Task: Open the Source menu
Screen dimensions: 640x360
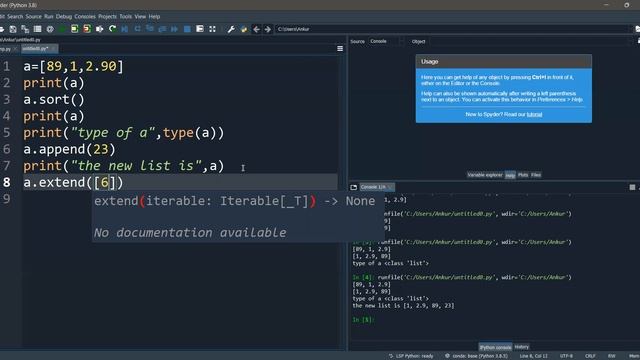Action: click(33, 16)
